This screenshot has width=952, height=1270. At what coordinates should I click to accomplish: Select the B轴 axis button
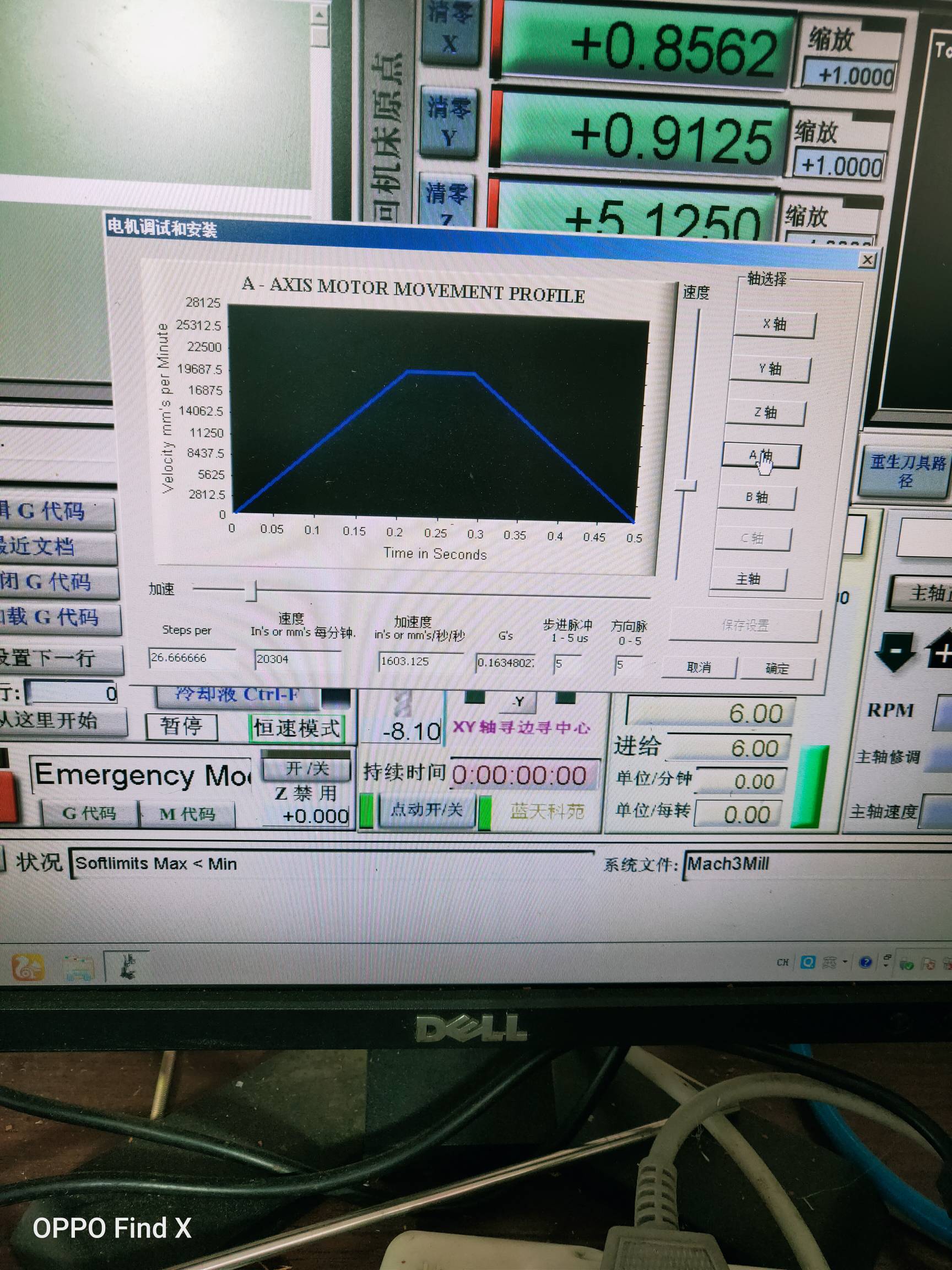pos(756,497)
